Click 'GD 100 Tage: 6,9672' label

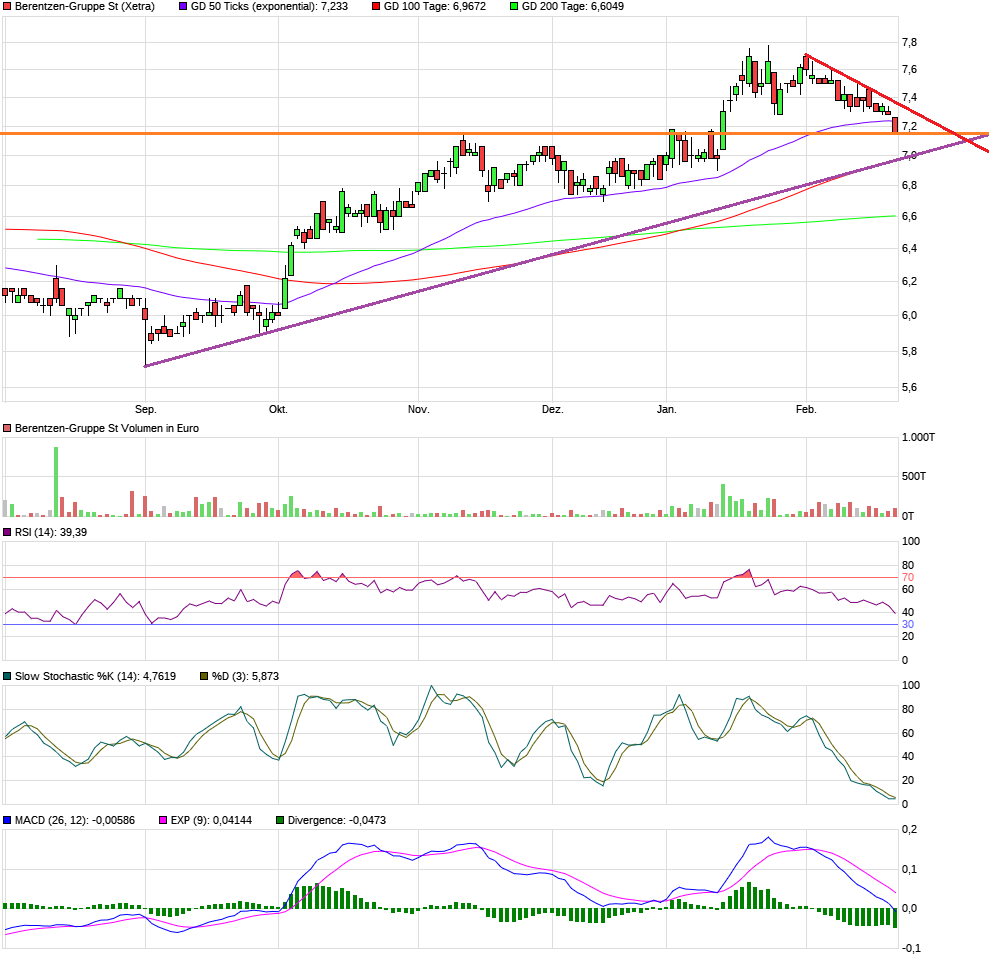pyautogui.click(x=435, y=6)
